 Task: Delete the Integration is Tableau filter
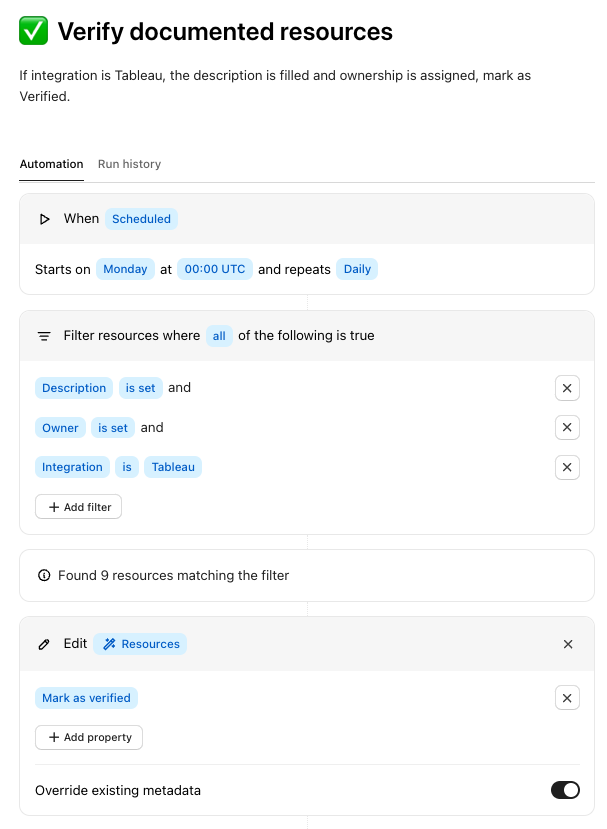coord(567,467)
